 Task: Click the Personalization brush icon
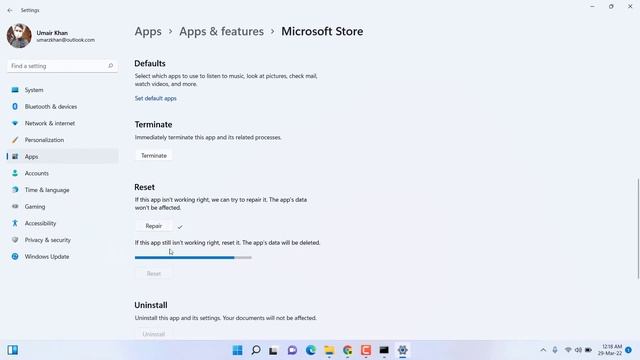(x=15, y=140)
